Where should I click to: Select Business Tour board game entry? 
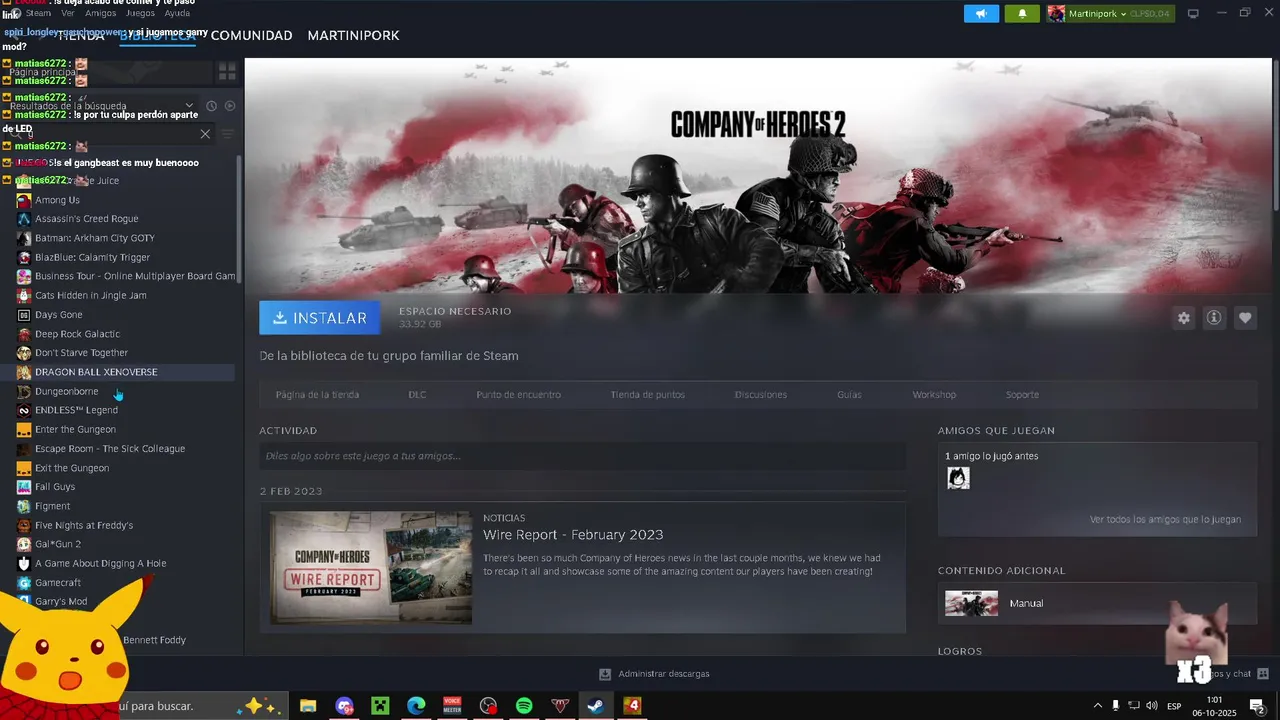pyautogui.click(x=134, y=276)
